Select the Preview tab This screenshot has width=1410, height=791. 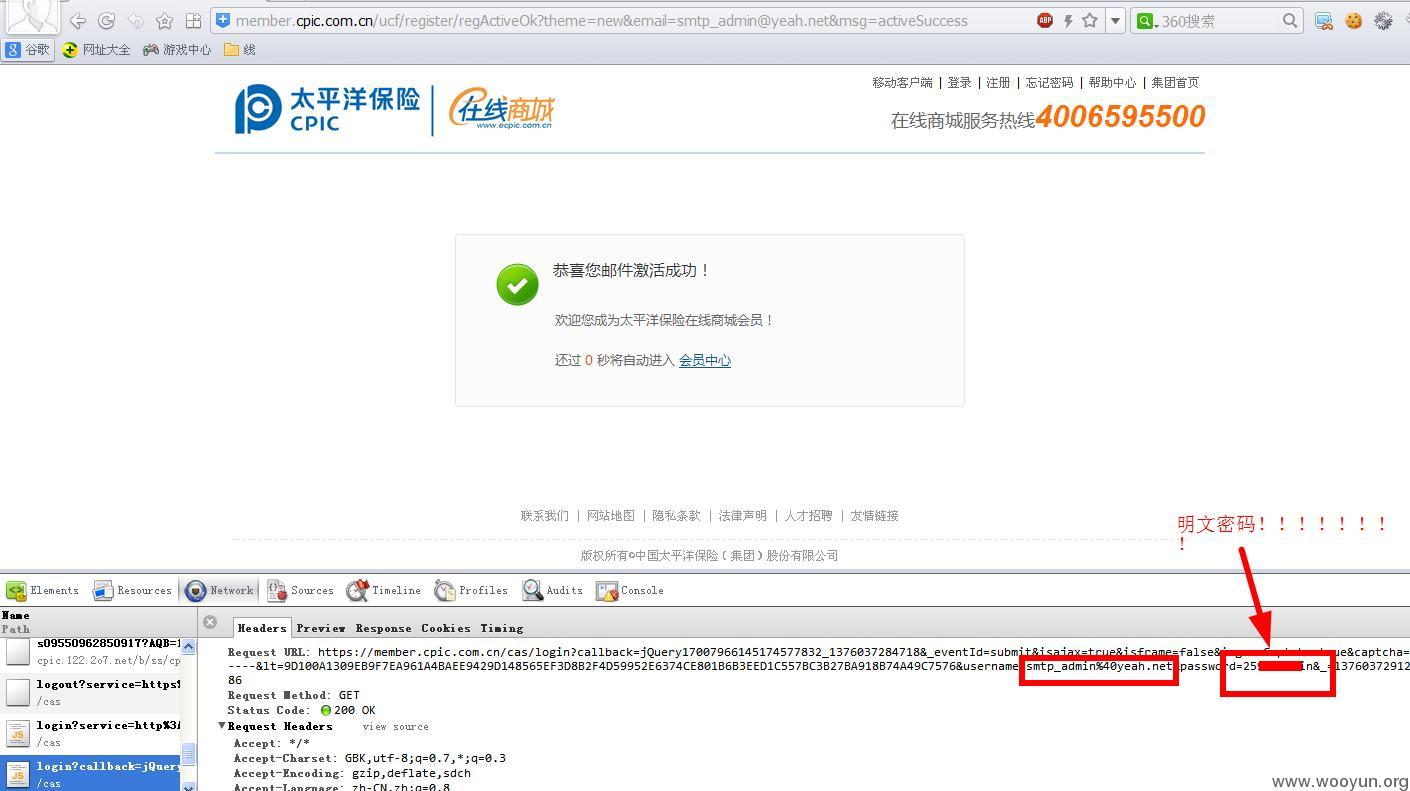321,628
